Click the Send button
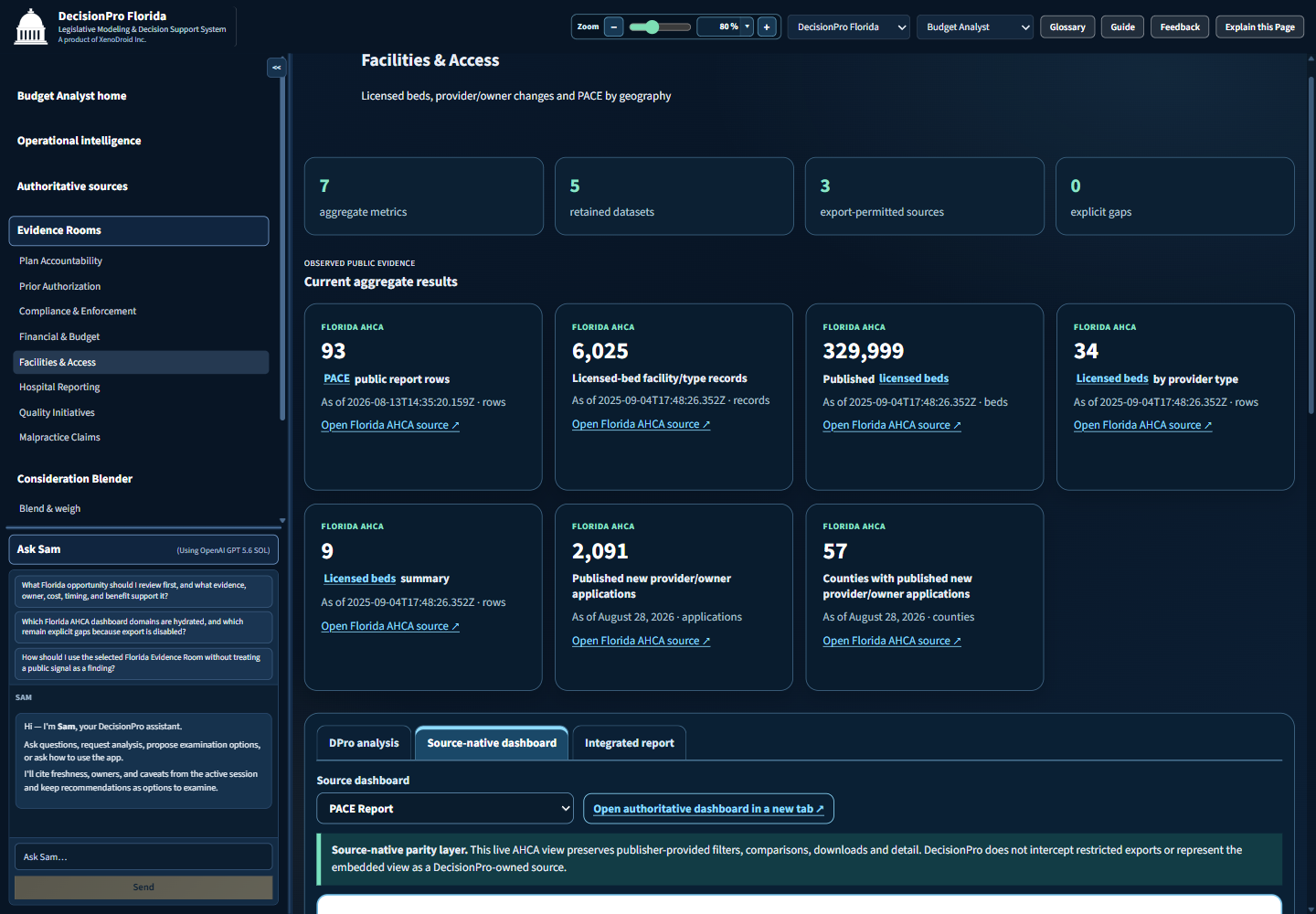1316x914 pixels. 143,887
